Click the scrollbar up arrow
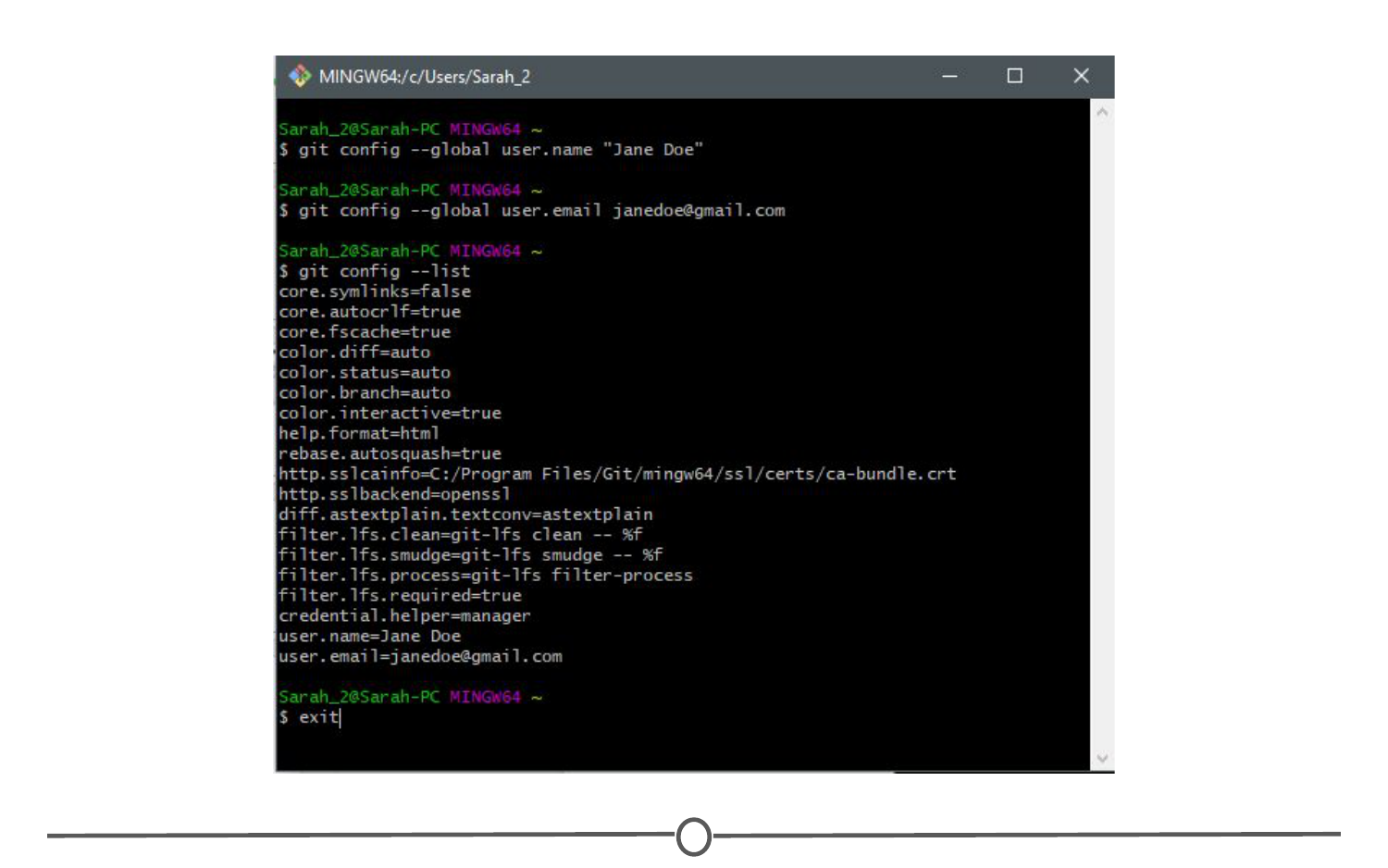This screenshot has height=868, width=1388. pos(1102,112)
